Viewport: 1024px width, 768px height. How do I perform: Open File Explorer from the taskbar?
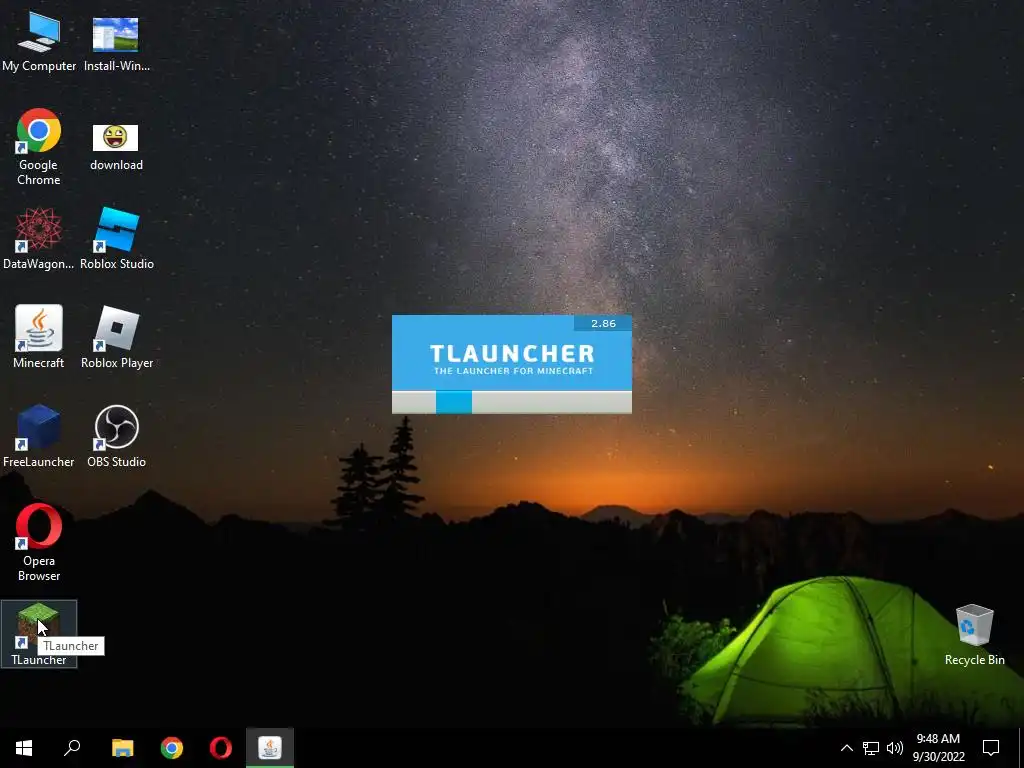pyautogui.click(x=122, y=748)
